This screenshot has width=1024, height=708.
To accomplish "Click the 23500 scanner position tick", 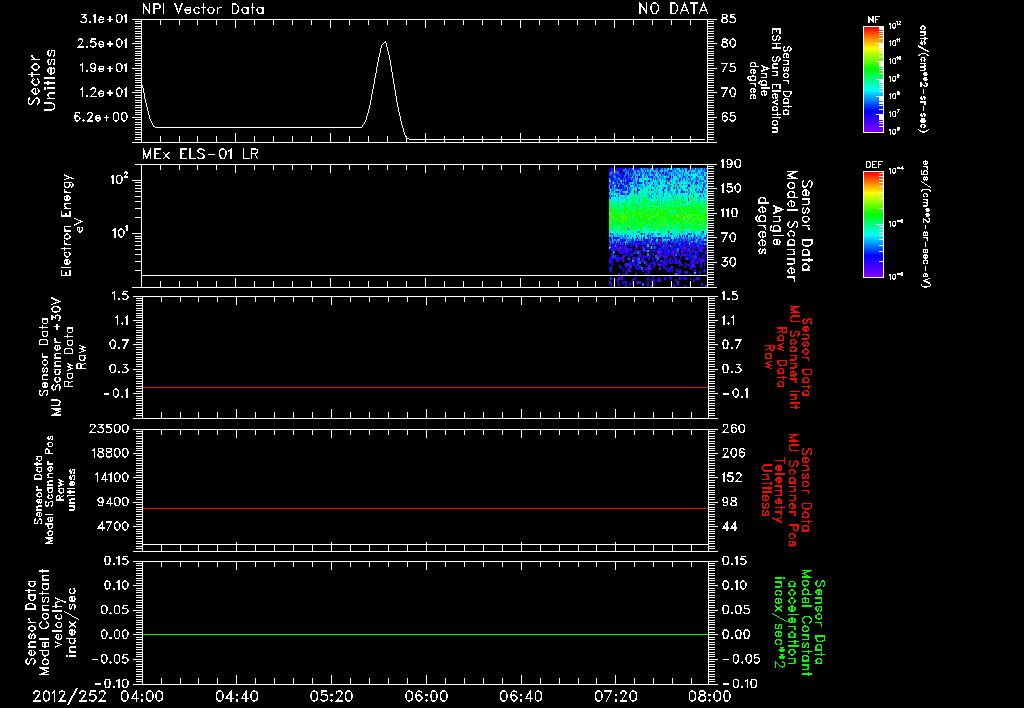I will [108, 428].
